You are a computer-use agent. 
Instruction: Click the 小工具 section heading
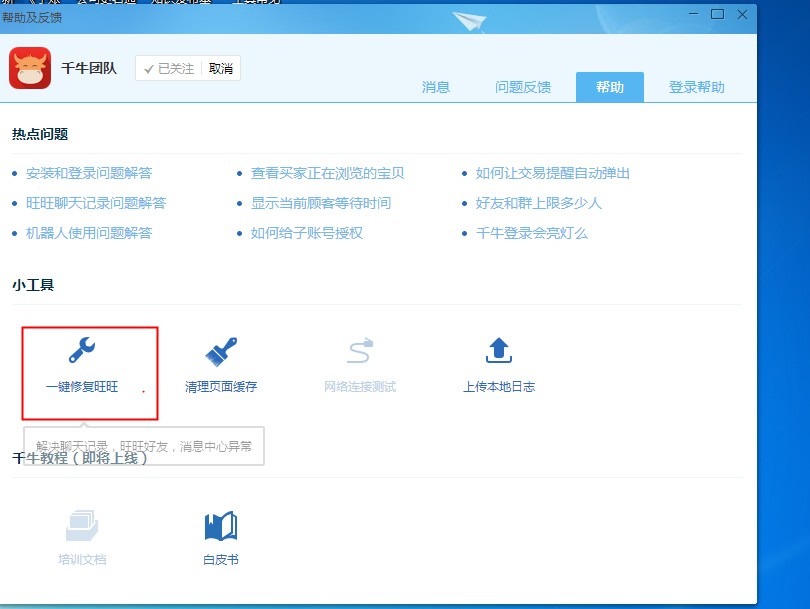click(33, 285)
